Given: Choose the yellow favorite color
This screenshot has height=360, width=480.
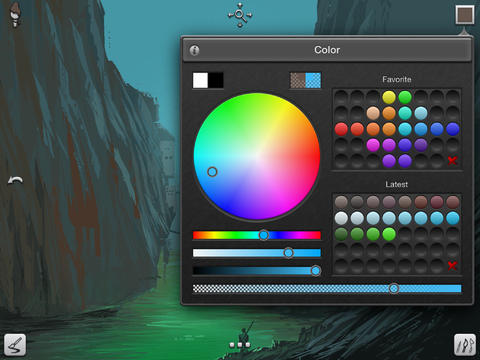Looking at the screenshot, I should tap(389, 97).
